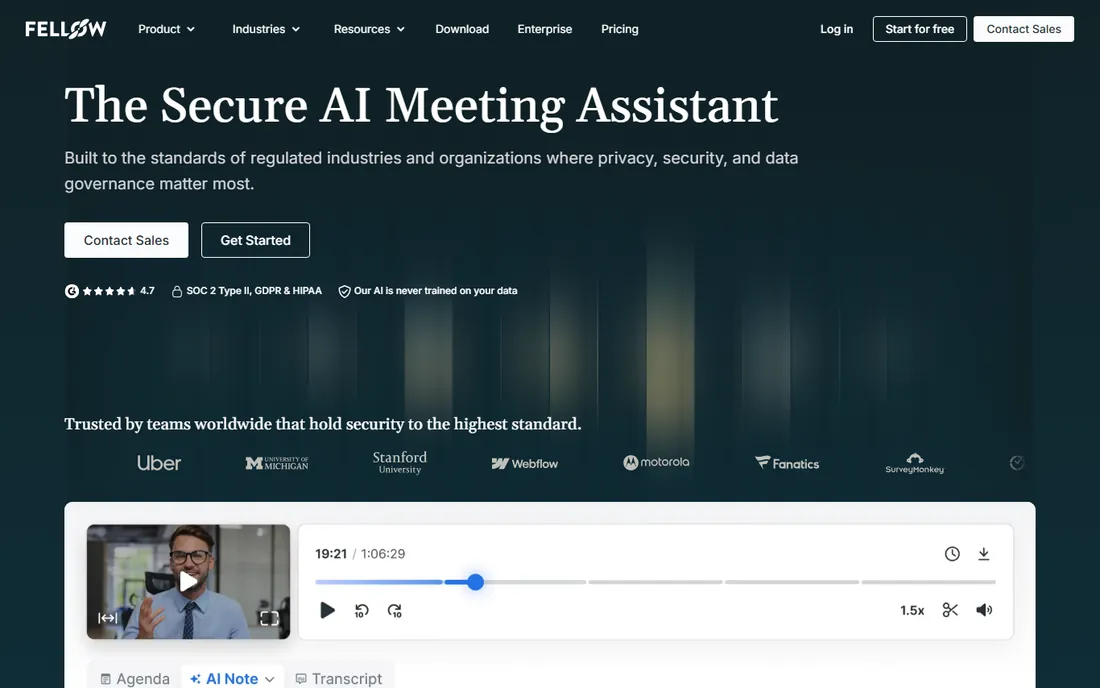The width and height of the screenshot is (1100, 688).
Task: Click Contact Sales in the header
Action: pos(1024,29)
